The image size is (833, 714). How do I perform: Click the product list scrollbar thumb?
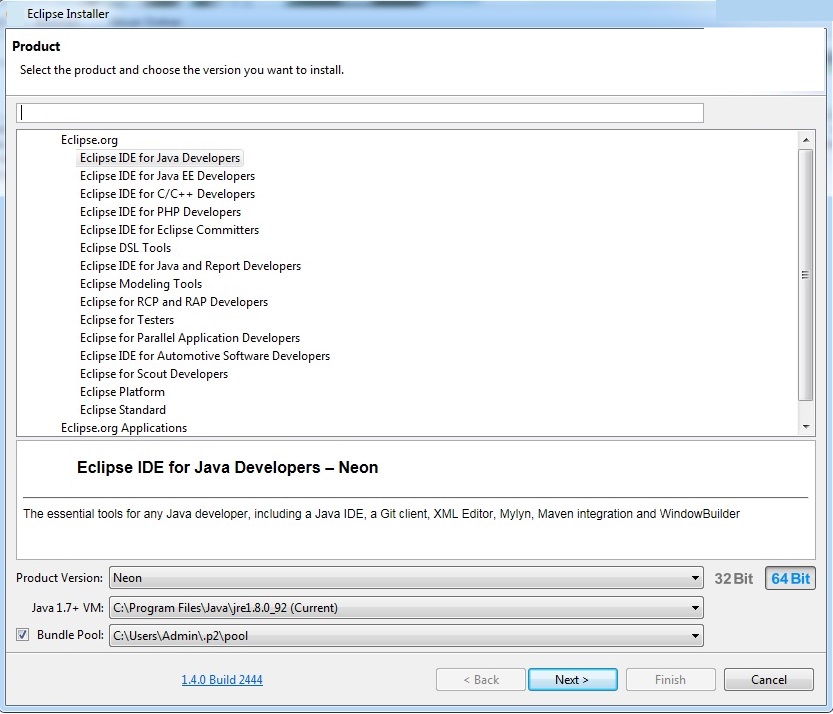(806, 275)
